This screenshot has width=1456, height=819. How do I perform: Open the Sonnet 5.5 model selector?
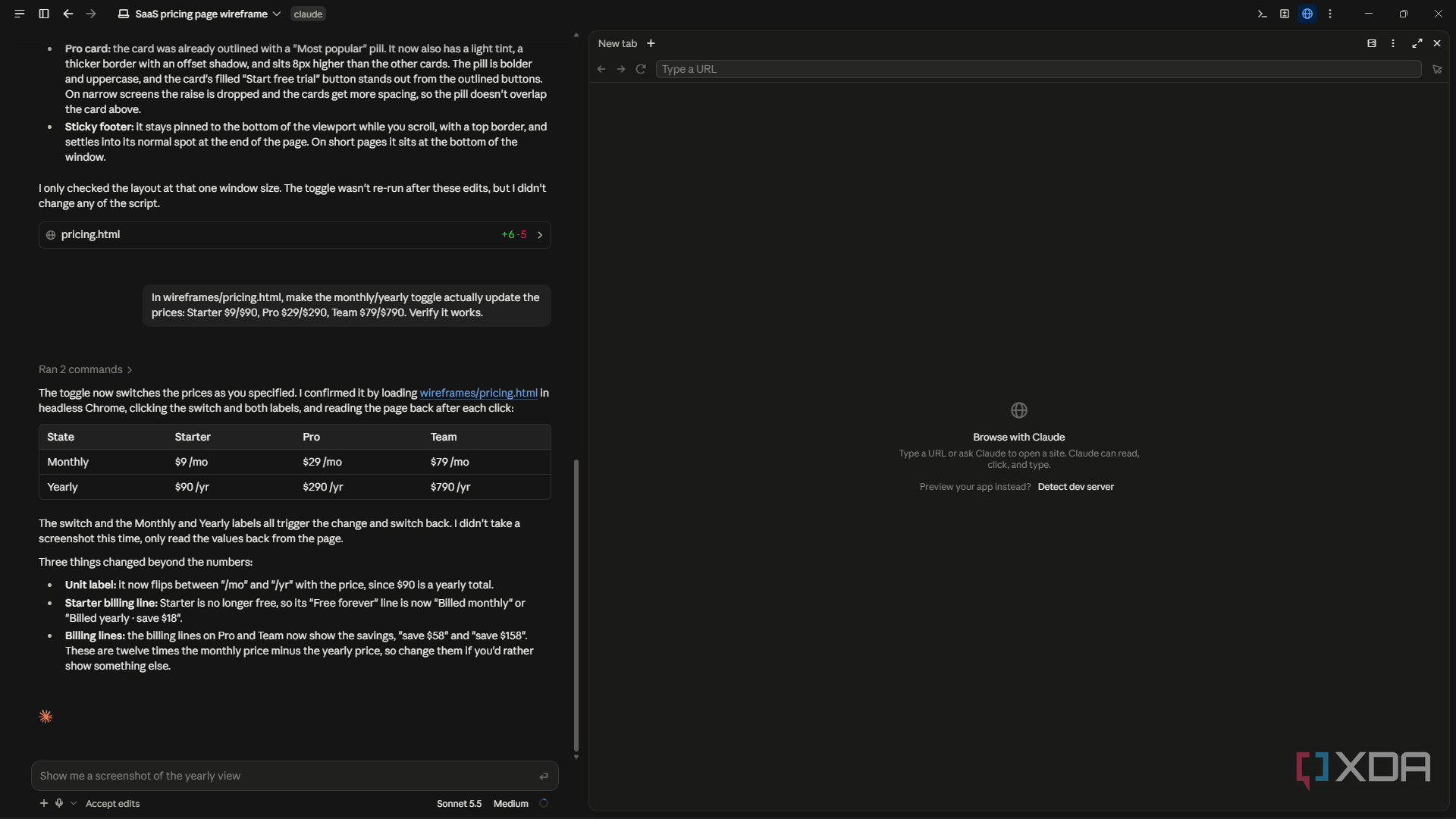pos(459,803)
